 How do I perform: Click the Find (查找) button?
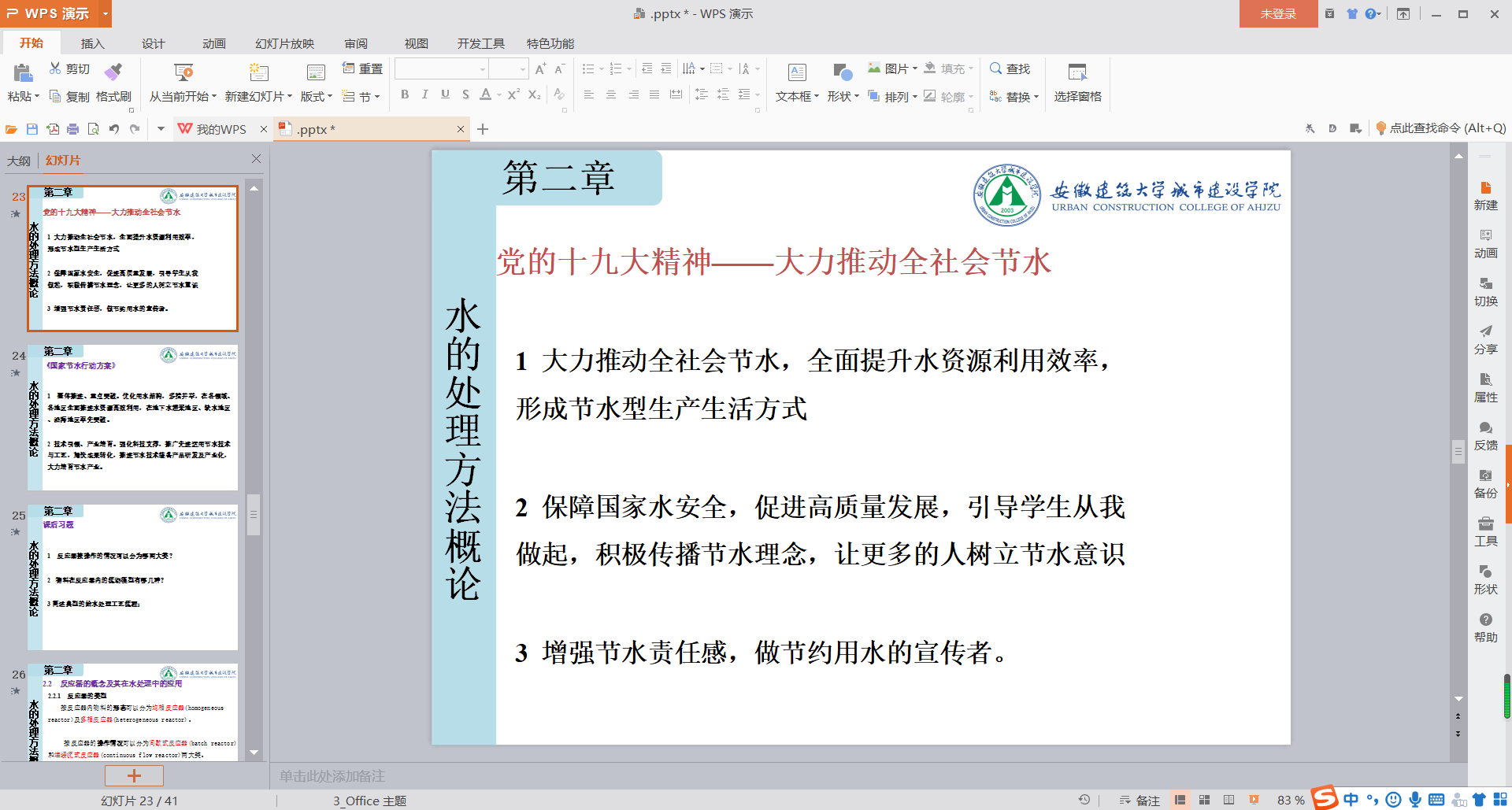[x=1010, y=69]
